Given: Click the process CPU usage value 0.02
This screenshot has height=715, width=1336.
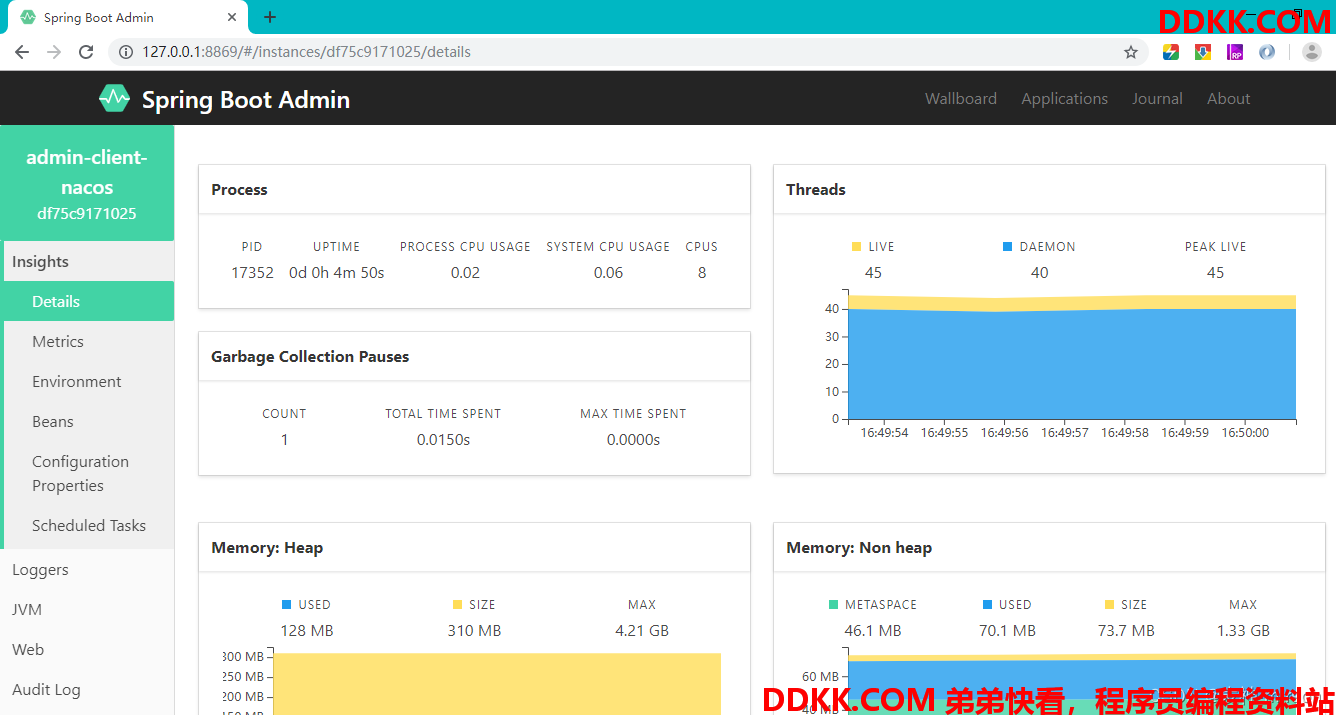Looking at the screenshot, I should (x=465, y=272).
